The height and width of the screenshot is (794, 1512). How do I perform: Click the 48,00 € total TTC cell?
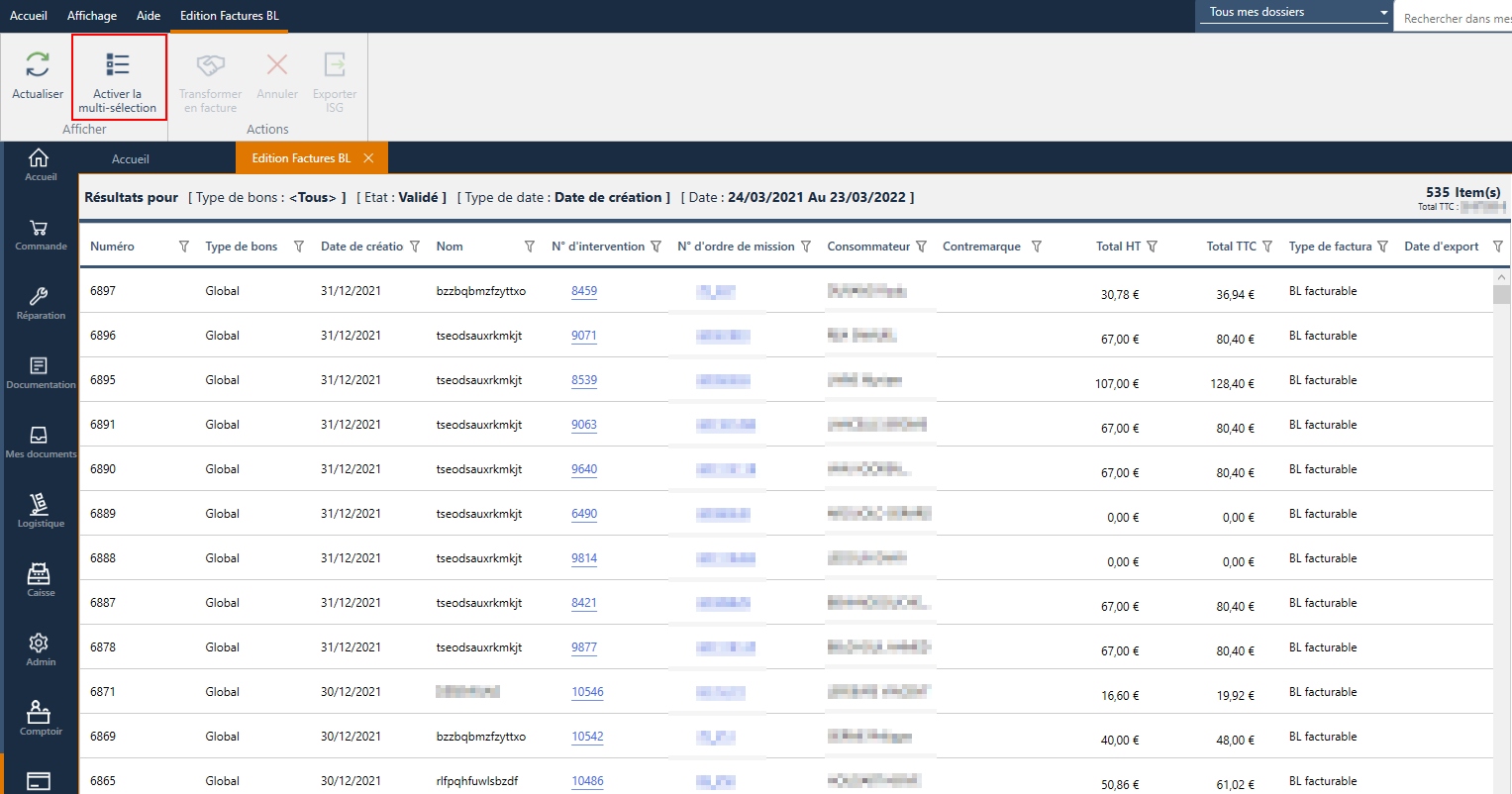tap(1236, 741)
